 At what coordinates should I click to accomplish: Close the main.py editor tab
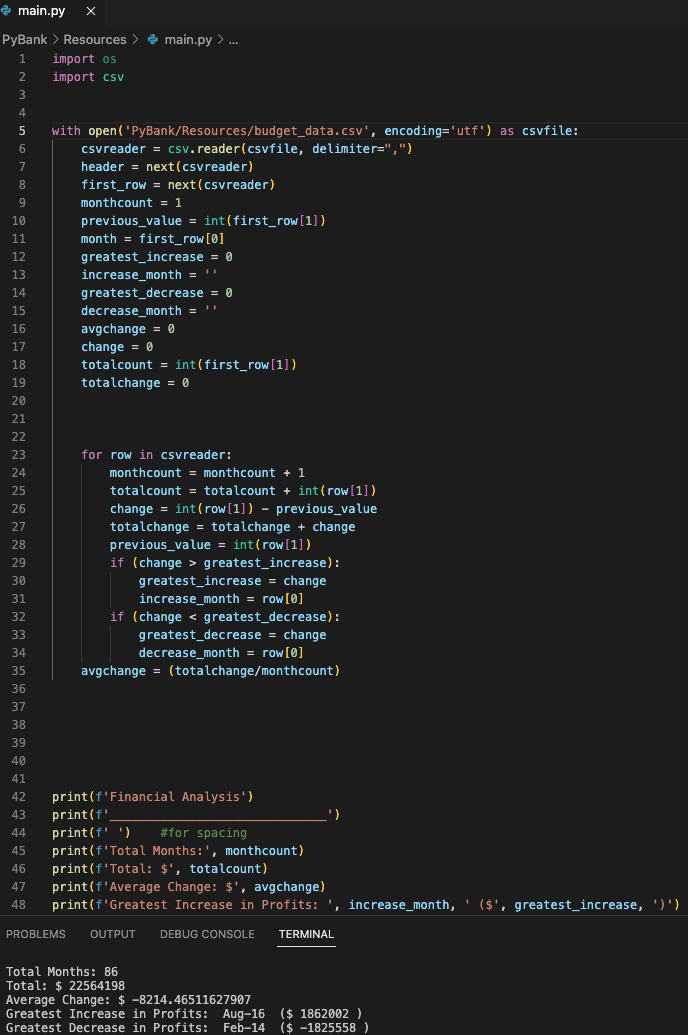coord(89,13)
